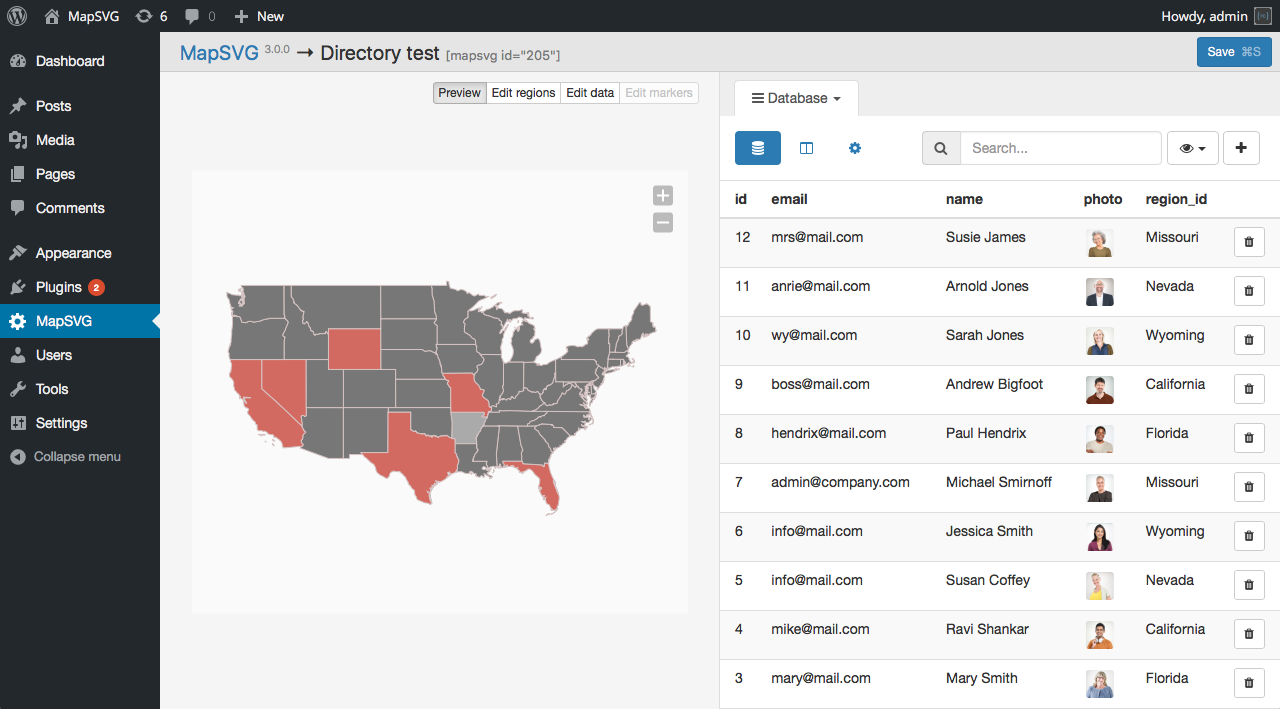Zoom out of the map
Screen dimensions: 1280x709
pos(663,223)
